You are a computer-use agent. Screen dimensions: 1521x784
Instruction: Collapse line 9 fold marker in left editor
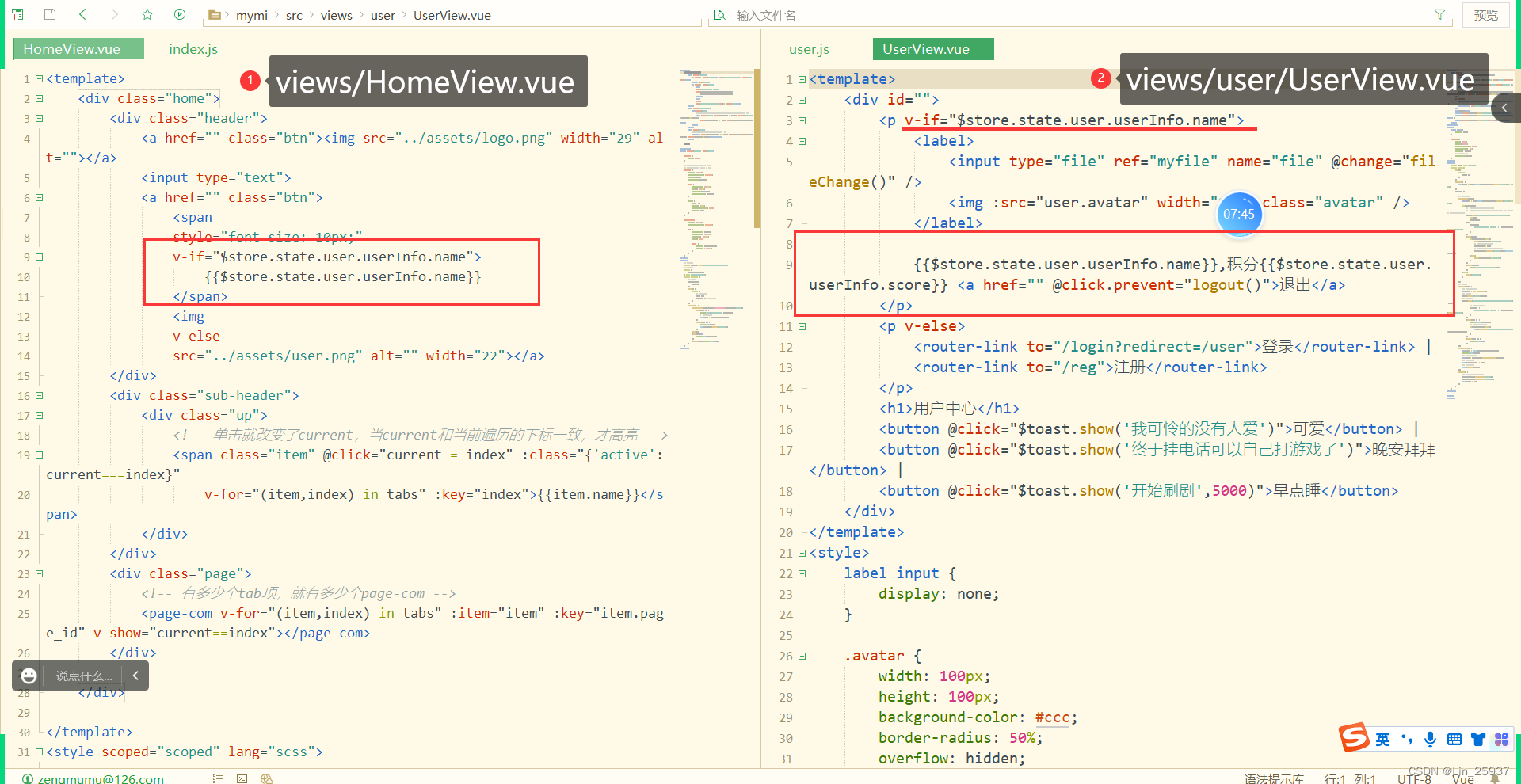pyautogui.click(x=39, y=257)
